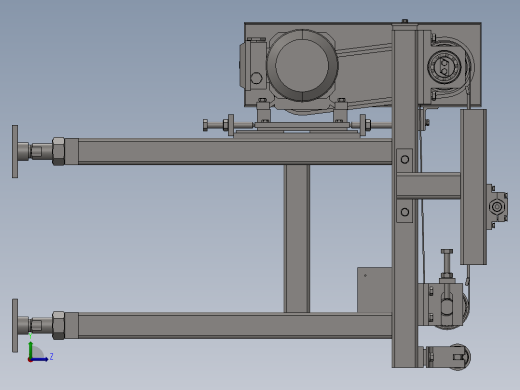Click the green Y axis arrow of the triad
This screenshot has height=390, width=520.
click(31, 349)
